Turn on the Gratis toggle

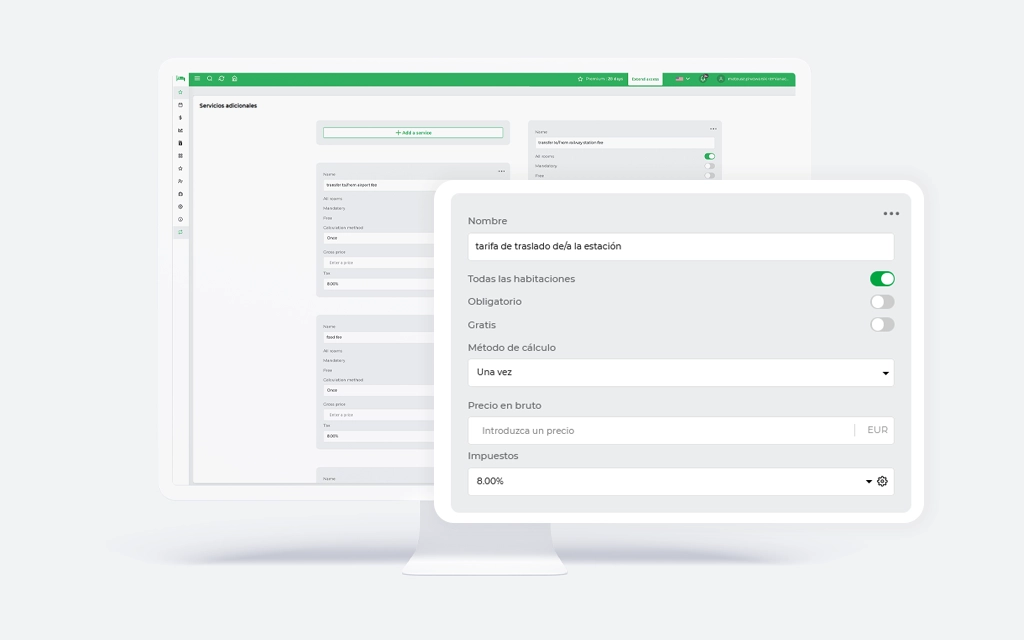(882, 325)
